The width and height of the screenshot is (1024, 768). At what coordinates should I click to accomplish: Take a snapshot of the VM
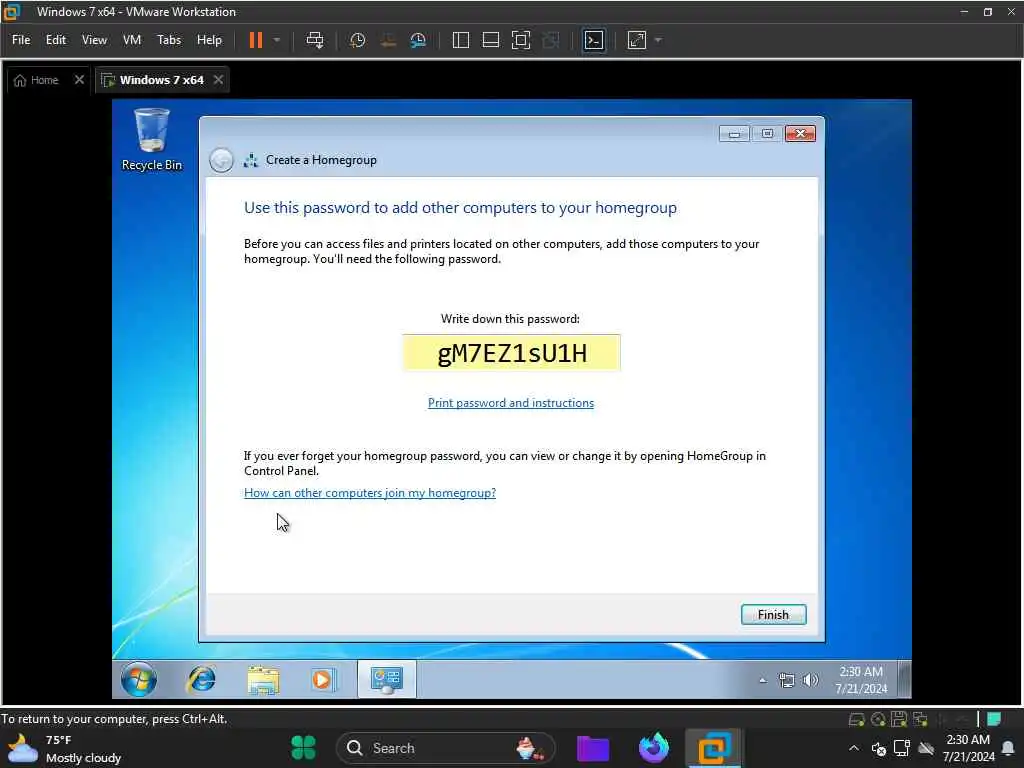[357, 40]
